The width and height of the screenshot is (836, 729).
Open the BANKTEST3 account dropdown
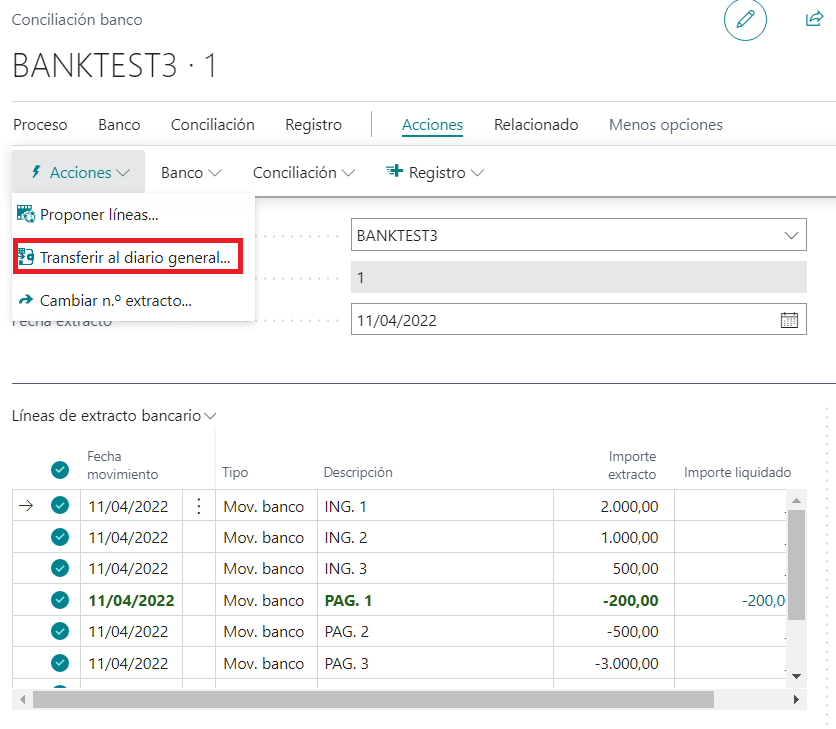[x=794, y=235]
